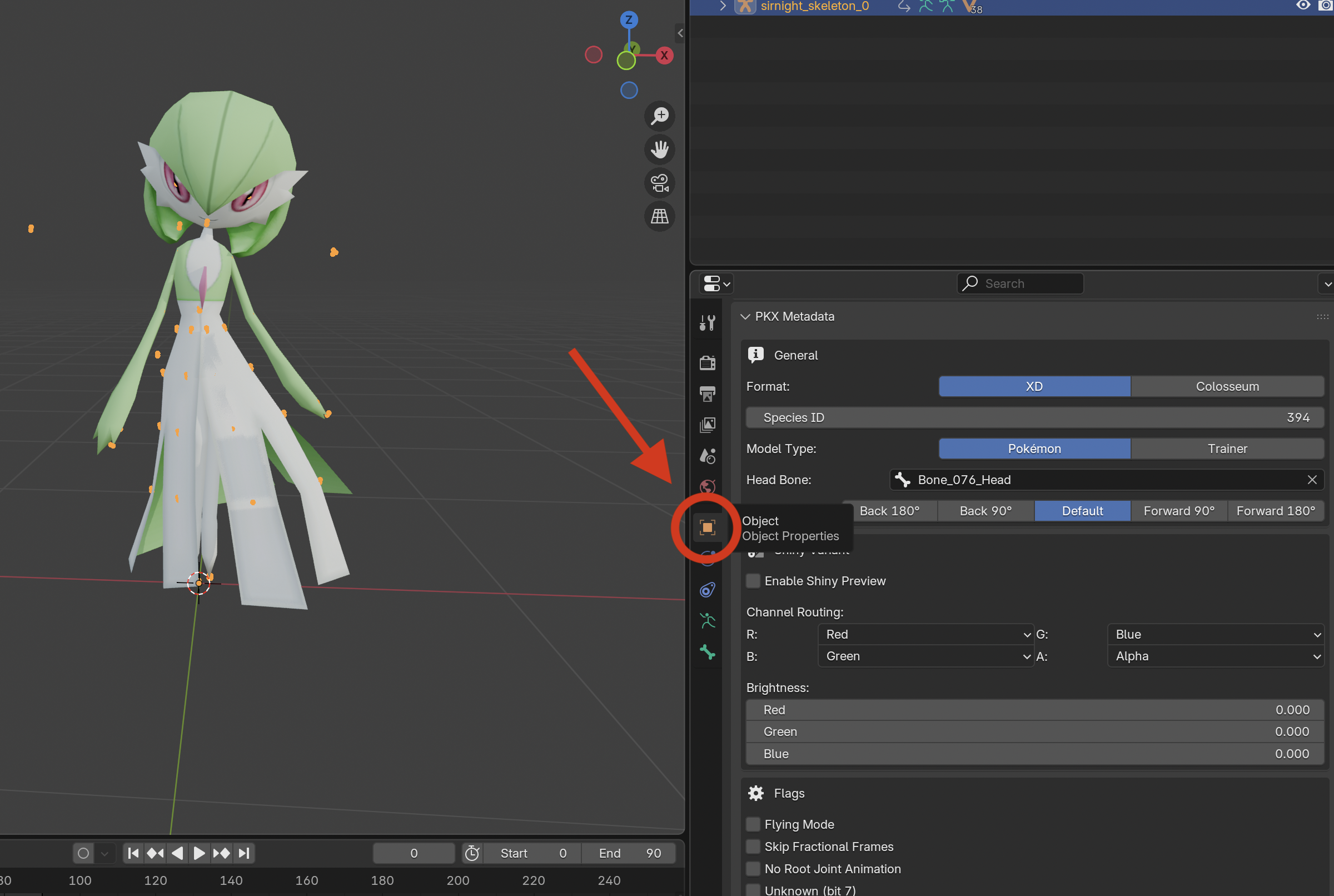The width and height of the screenshot is (1334, 896).
Task: Jump to next keyframe
Action: [x=221, y=853]
